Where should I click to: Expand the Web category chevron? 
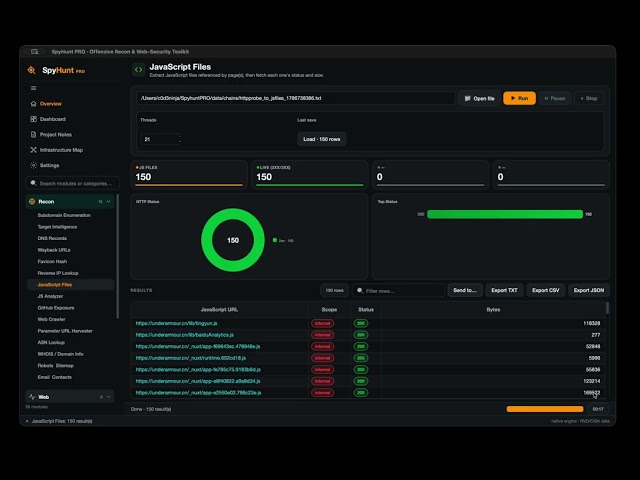pos(109,397)
